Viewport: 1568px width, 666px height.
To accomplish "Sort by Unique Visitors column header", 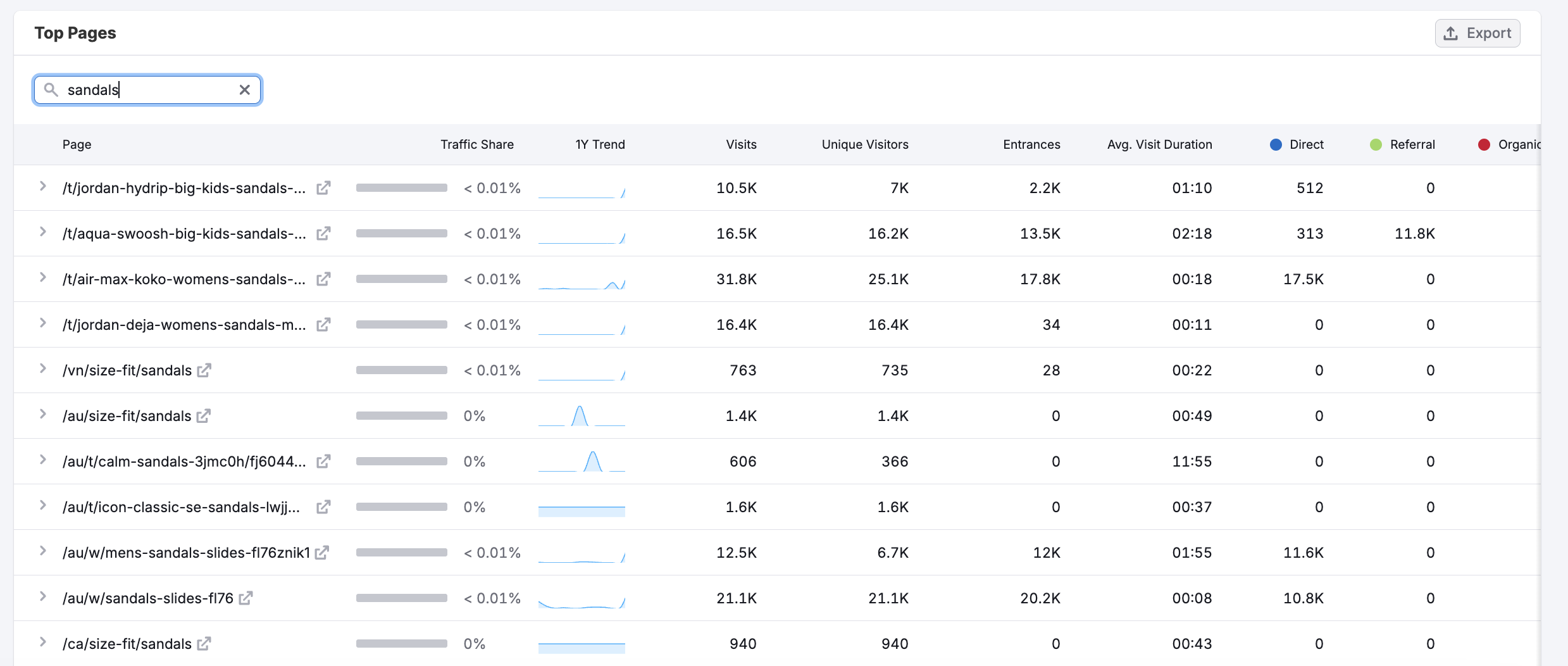I will [x=864, y=144].
